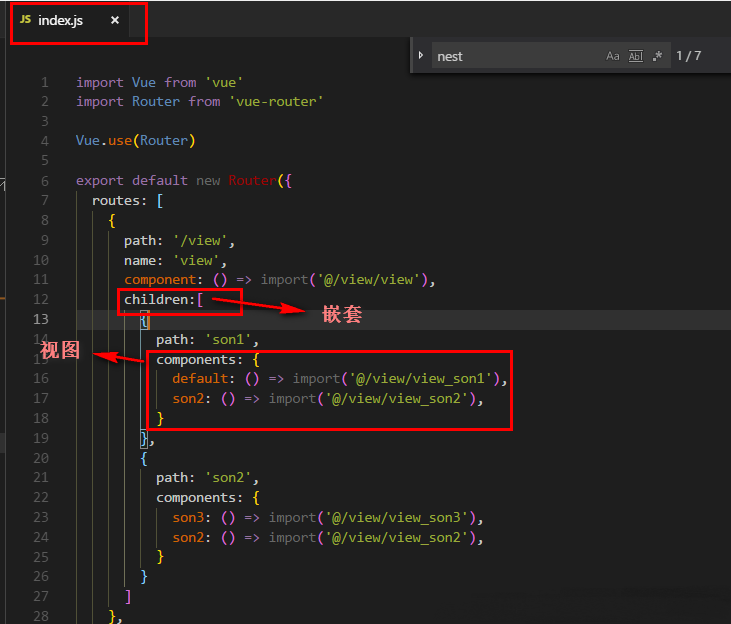Click 'components:' on line 15

[200, 360]
